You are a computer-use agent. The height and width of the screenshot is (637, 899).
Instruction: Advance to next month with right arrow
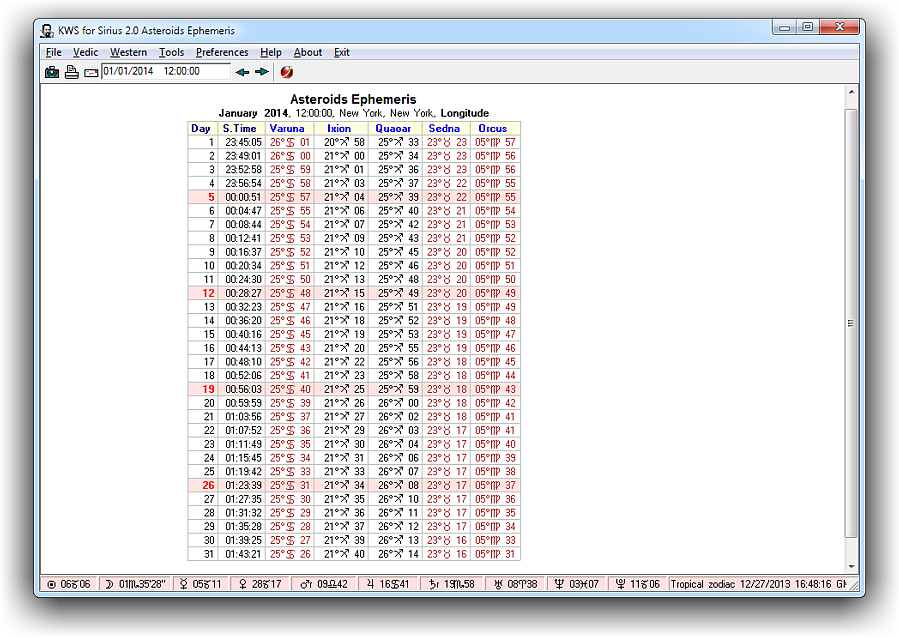[x=262, y=72]
